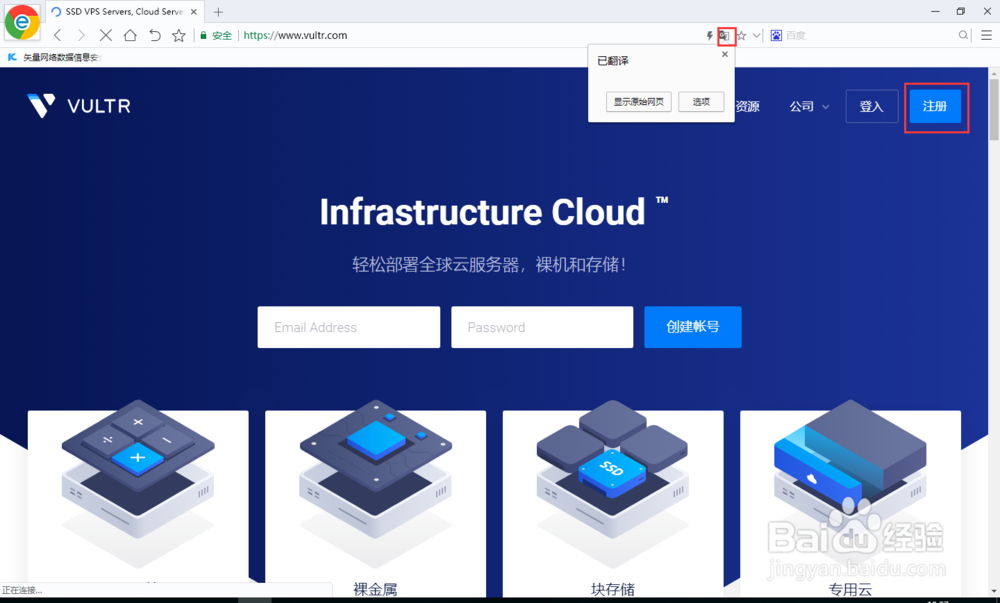
Task: Click the address bar URL www.vultr.com
Action: 295,36
